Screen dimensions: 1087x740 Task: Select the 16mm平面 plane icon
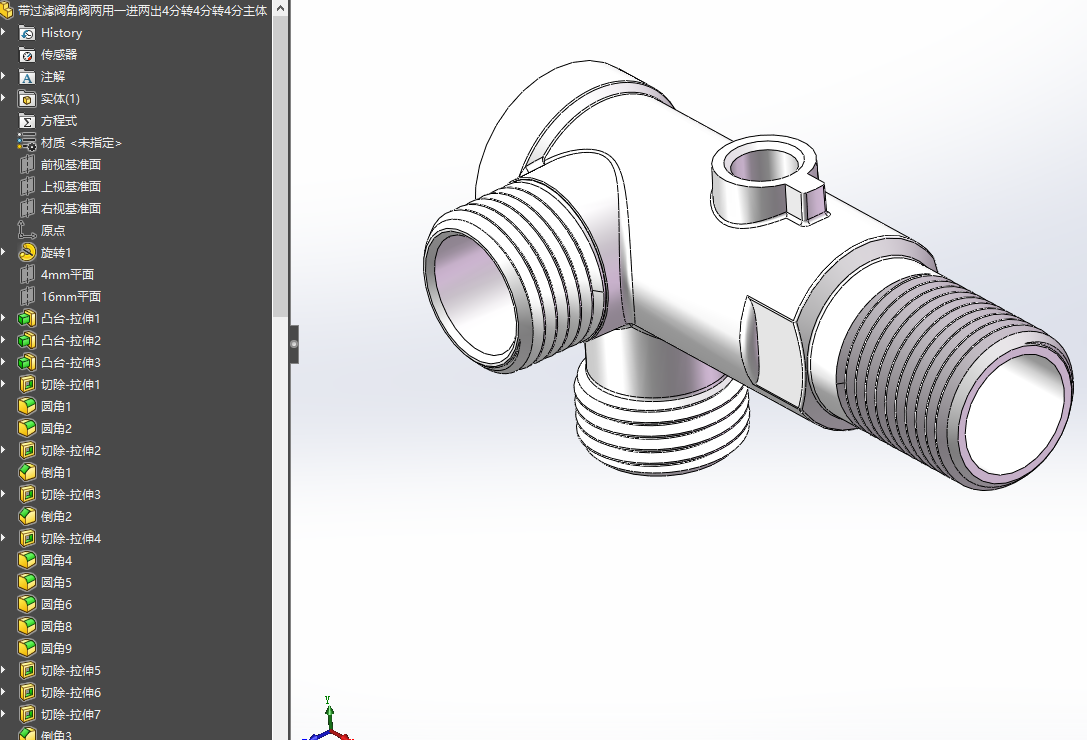coord(26,297)
